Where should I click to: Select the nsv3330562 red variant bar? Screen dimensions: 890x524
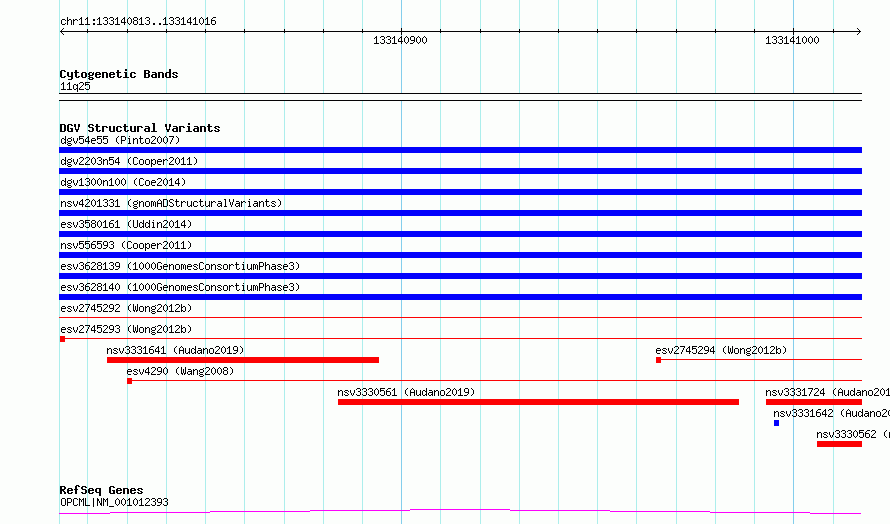click(x=839, y=444)
